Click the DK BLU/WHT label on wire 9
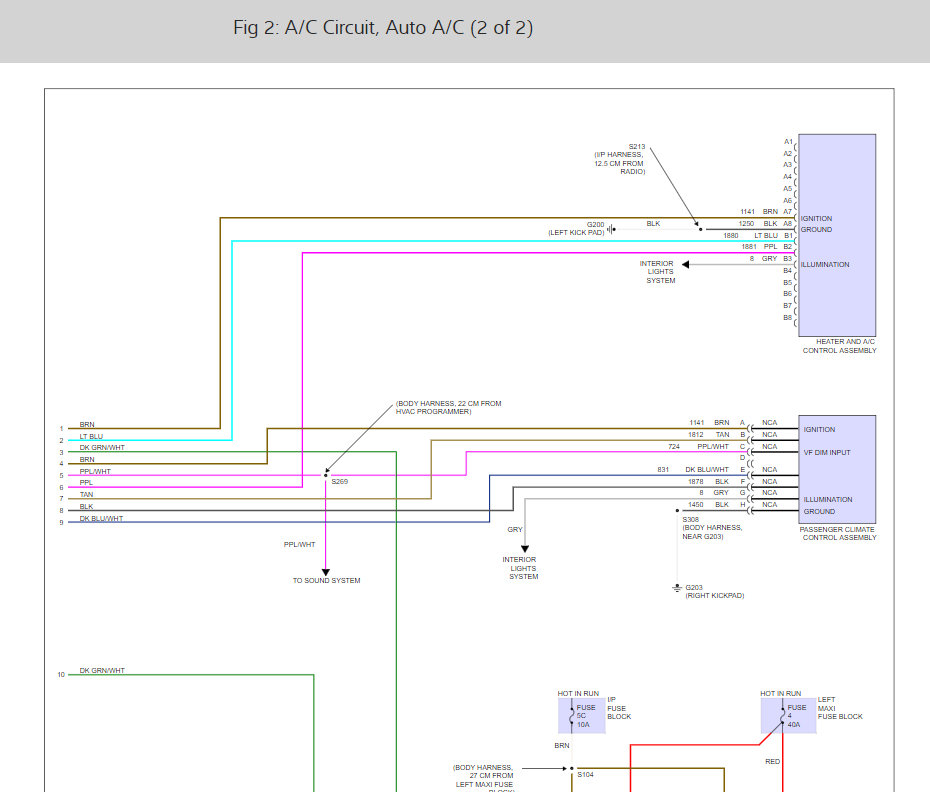This screenshot has width=930, height=805. [101, 518]
